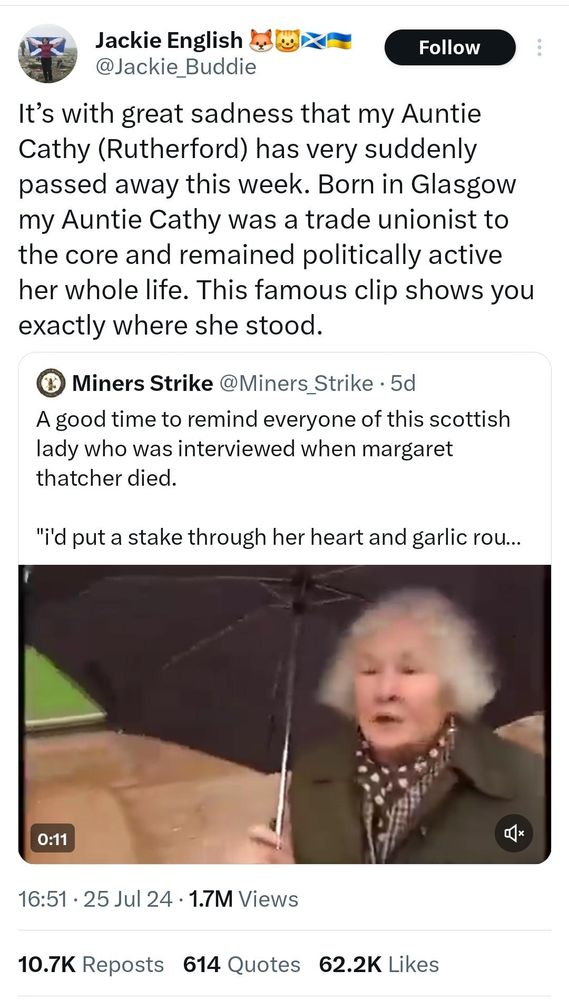Follow Jackie English's account

pyautogui.click(x=450, y=47)
